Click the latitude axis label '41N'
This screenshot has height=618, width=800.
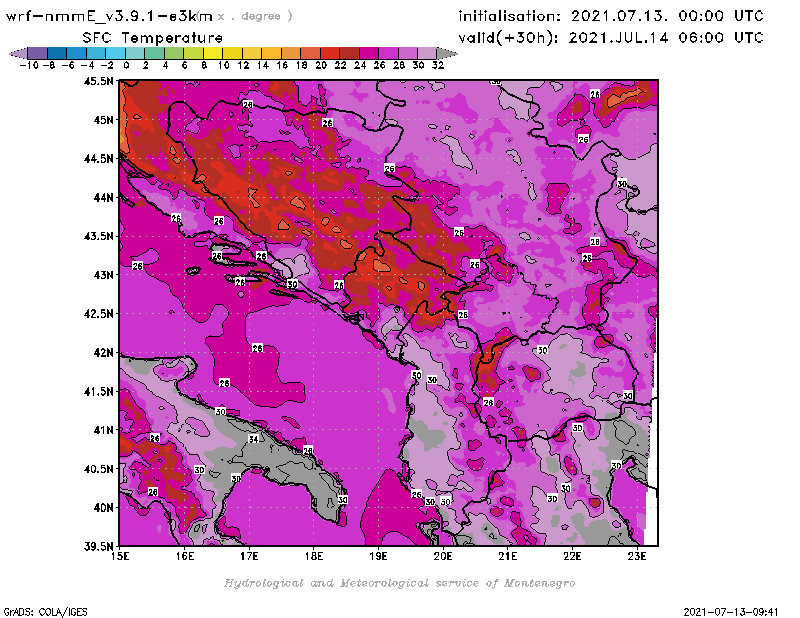tap(103, 430)
